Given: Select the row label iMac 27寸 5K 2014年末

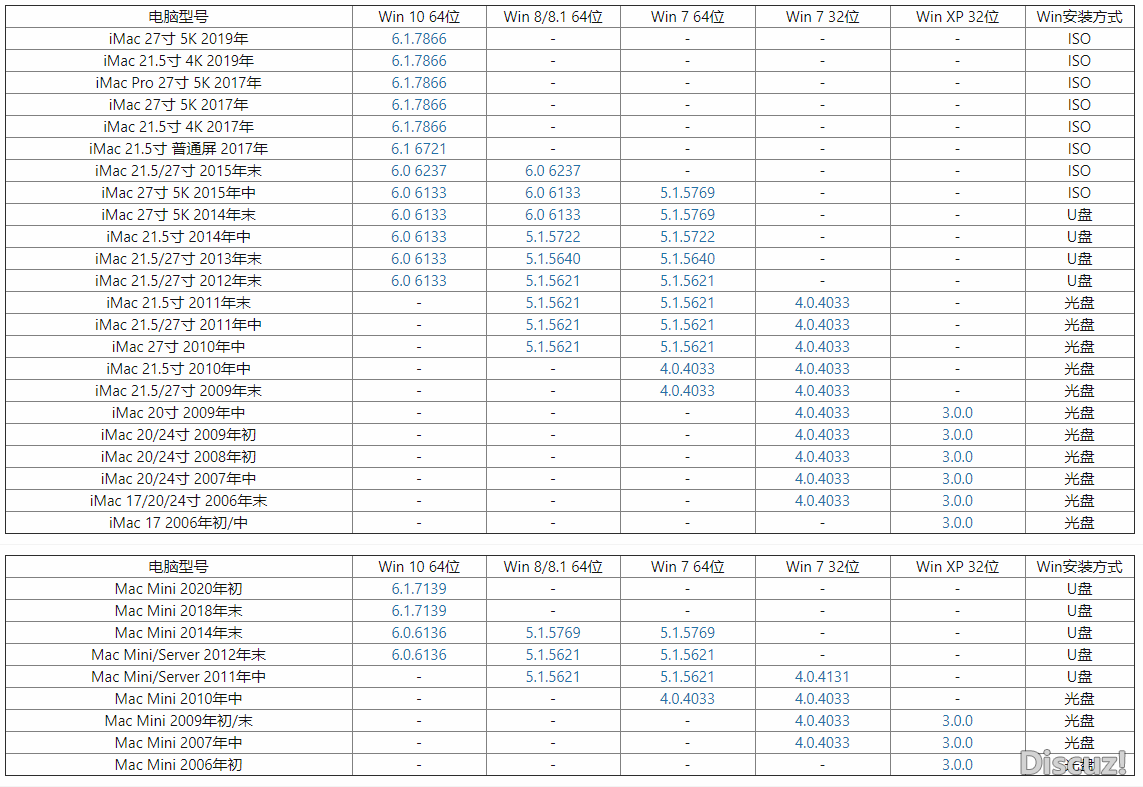Looking at the screenshot, I should pyautogui.click(x=179, y=214).
